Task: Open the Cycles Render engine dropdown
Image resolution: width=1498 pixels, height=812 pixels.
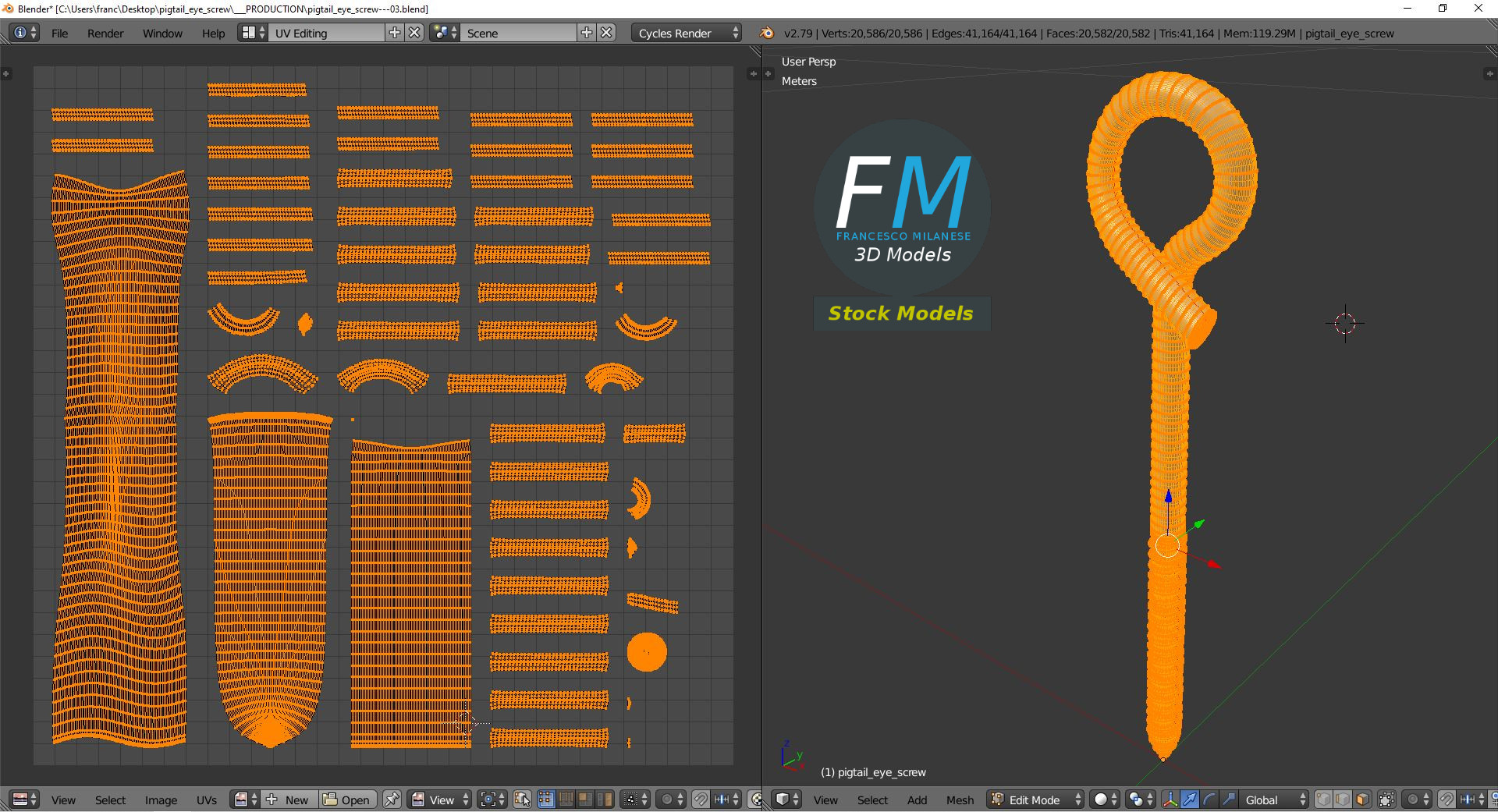Action: [687, 33]
